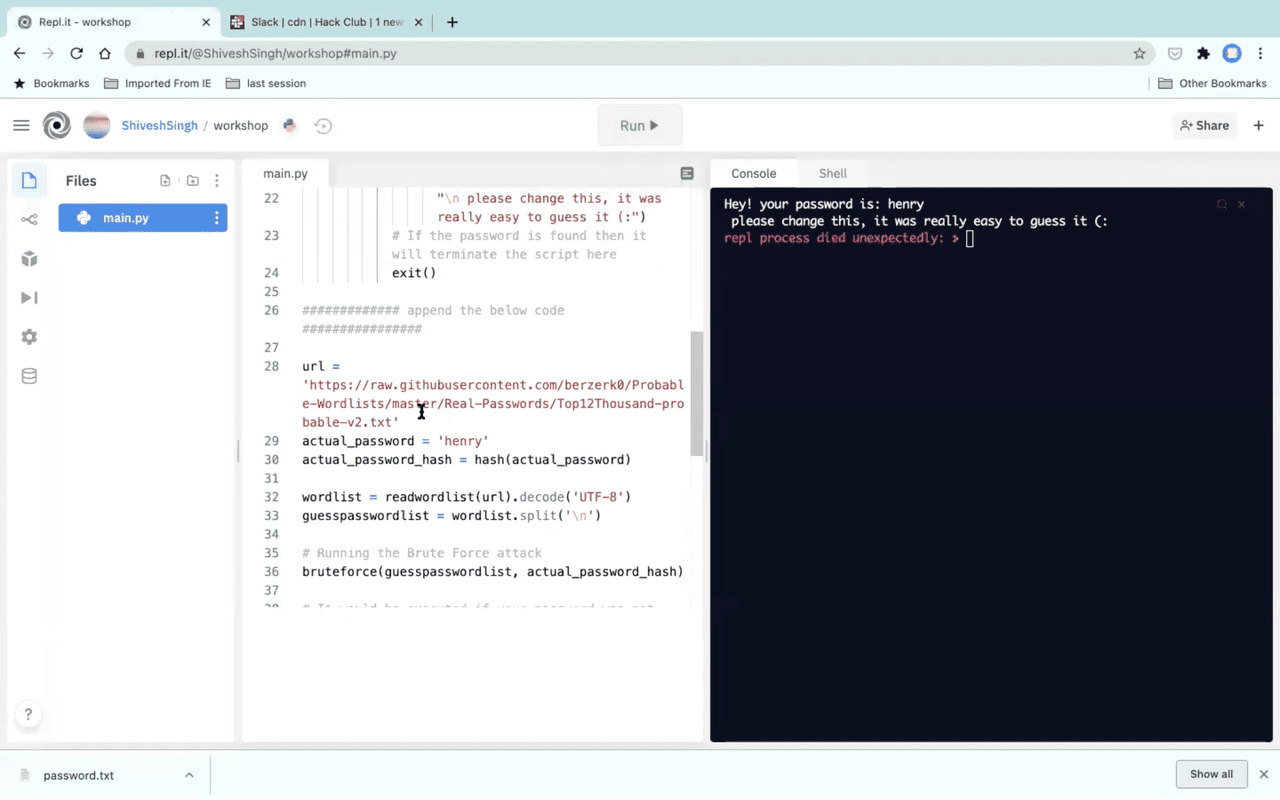
Task: Click the Python language icon beside the workshop name
Action: [290, 125]
